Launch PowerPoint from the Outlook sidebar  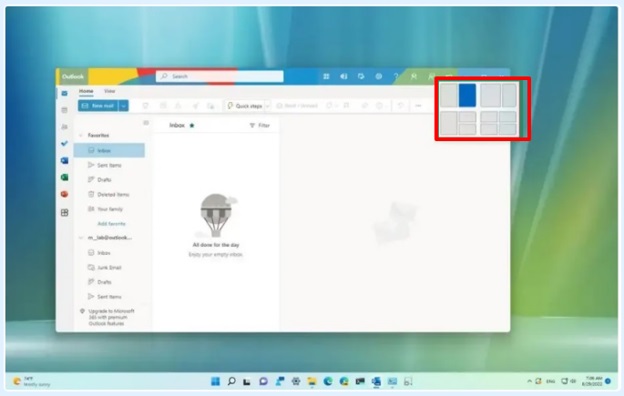pyautogui.click(x=64, y=194)
